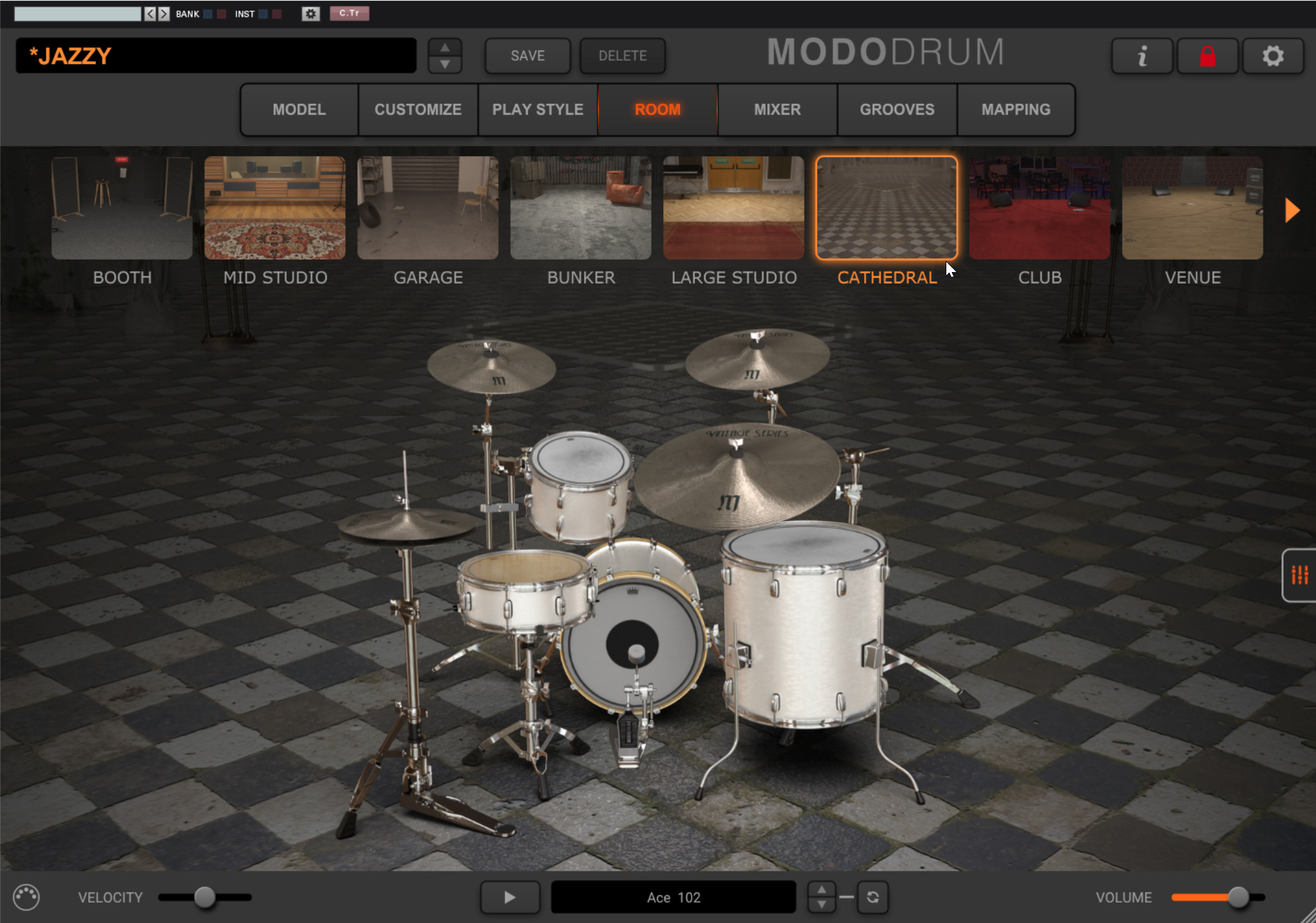1316x923 pixels.
Task: Open the MAPPING tab
Action: tap(1016, 110)
